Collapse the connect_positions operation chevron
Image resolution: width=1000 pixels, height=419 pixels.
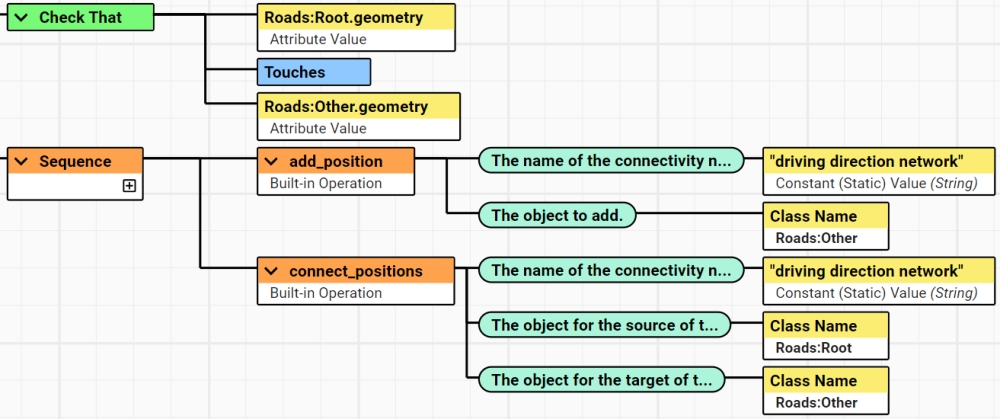click(x=271, y=272)
